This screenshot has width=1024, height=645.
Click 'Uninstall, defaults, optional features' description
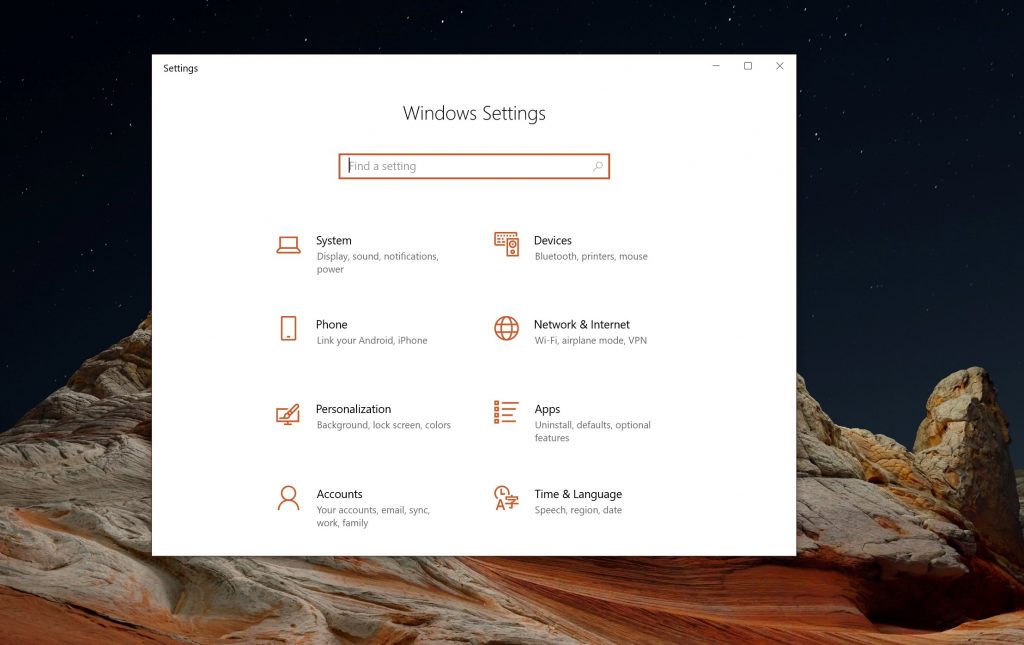tap(592, 432)
